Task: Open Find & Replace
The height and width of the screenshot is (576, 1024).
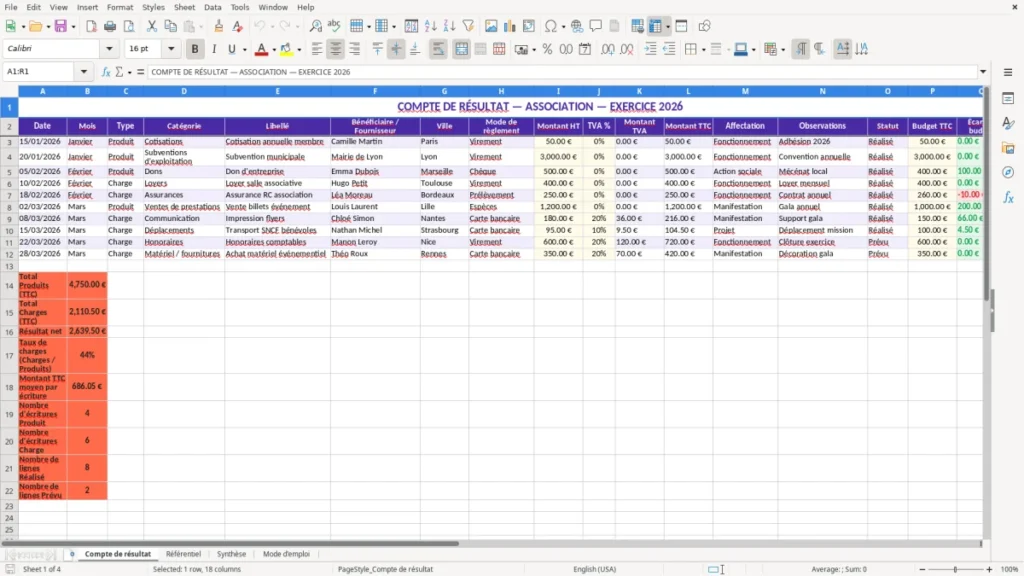Action: coord(315,26)
